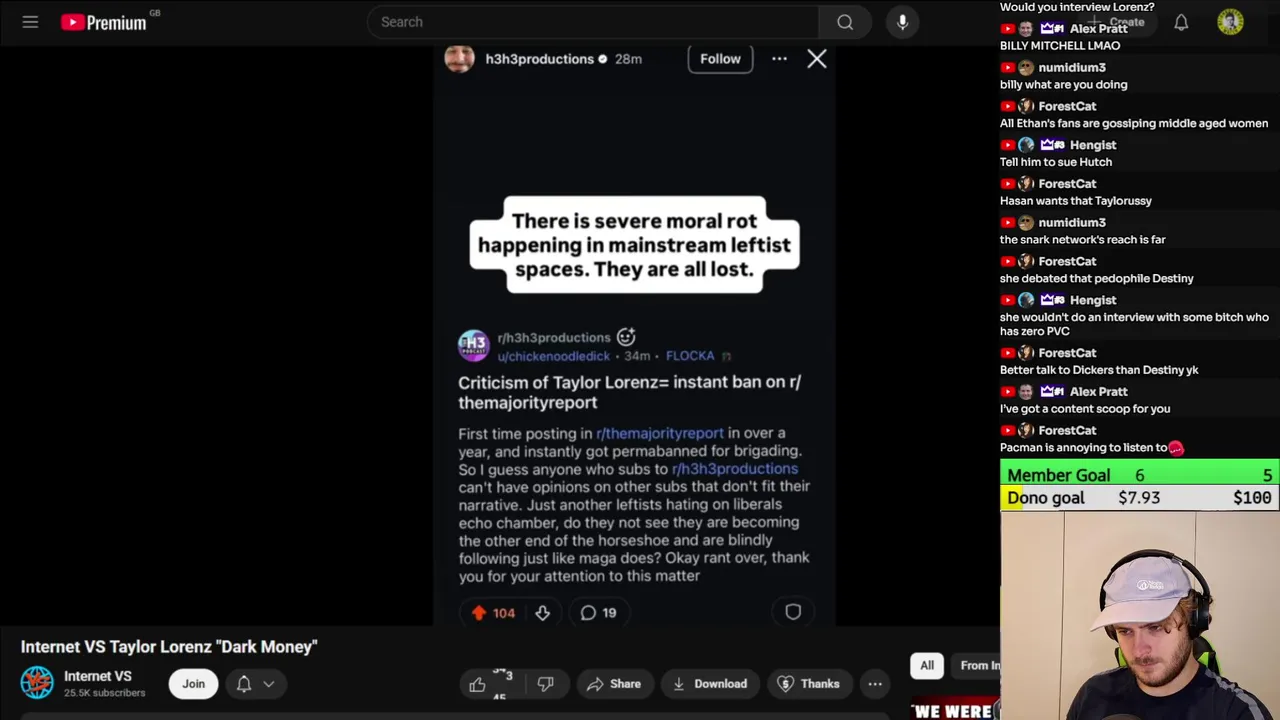Open the notifications bell in the top bar
This screenshot has width=1280, height=720.
pyautogui.click(x=1181, y=22)
